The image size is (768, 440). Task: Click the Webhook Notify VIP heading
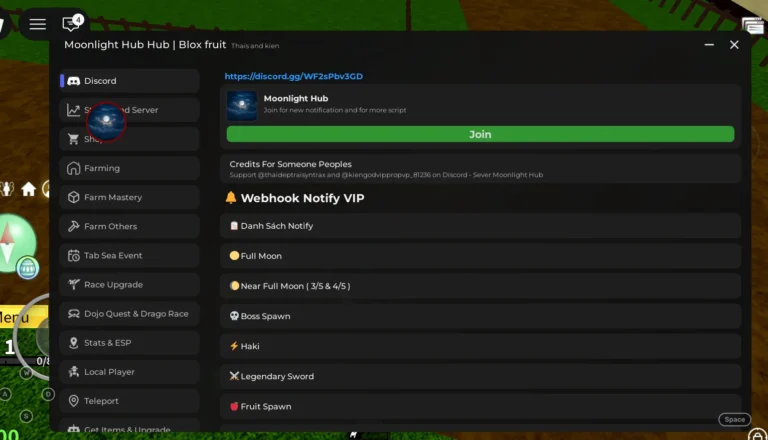click(302, 198)
